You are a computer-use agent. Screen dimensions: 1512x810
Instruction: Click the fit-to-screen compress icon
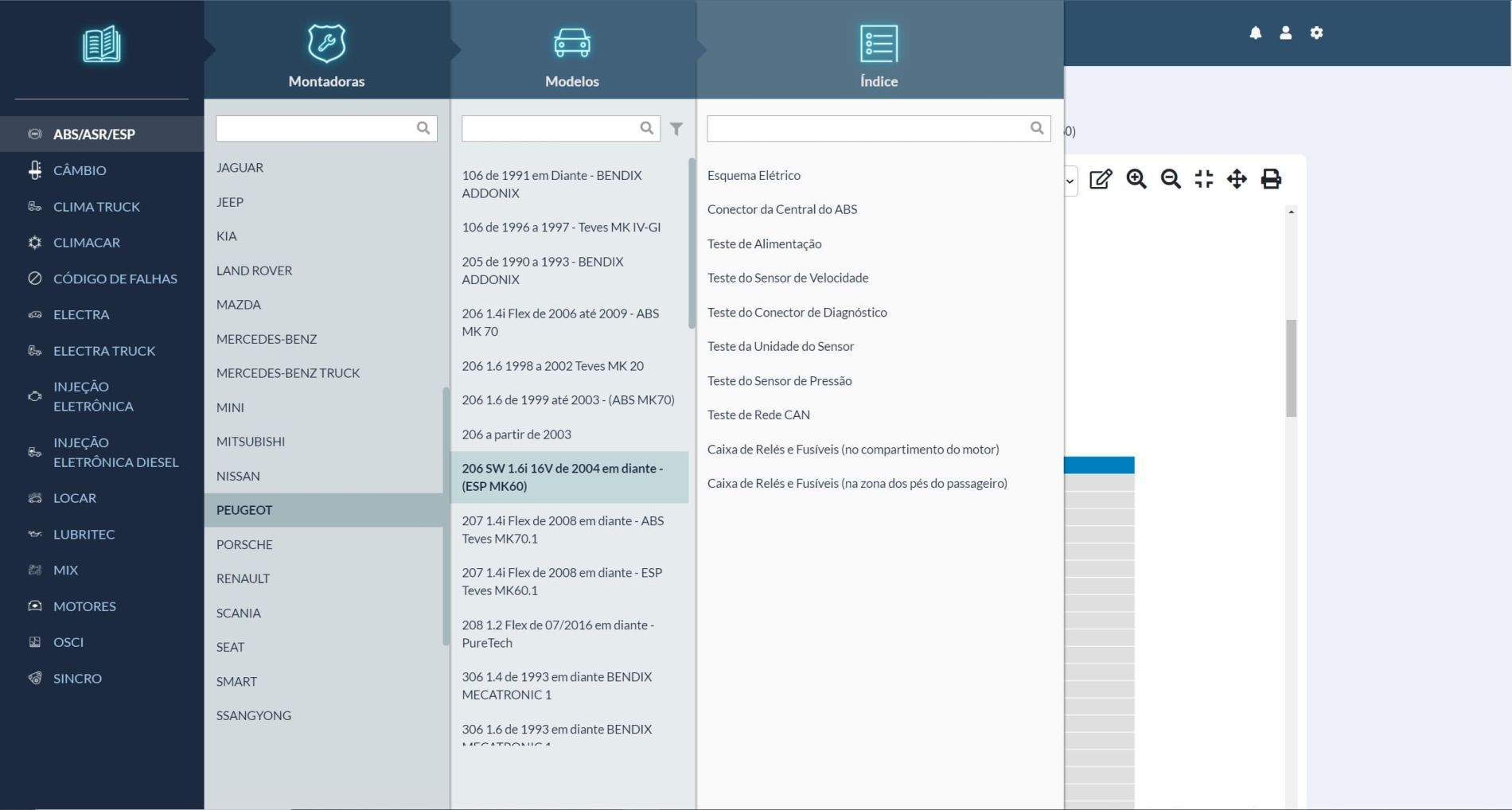tap(1203, 179)
